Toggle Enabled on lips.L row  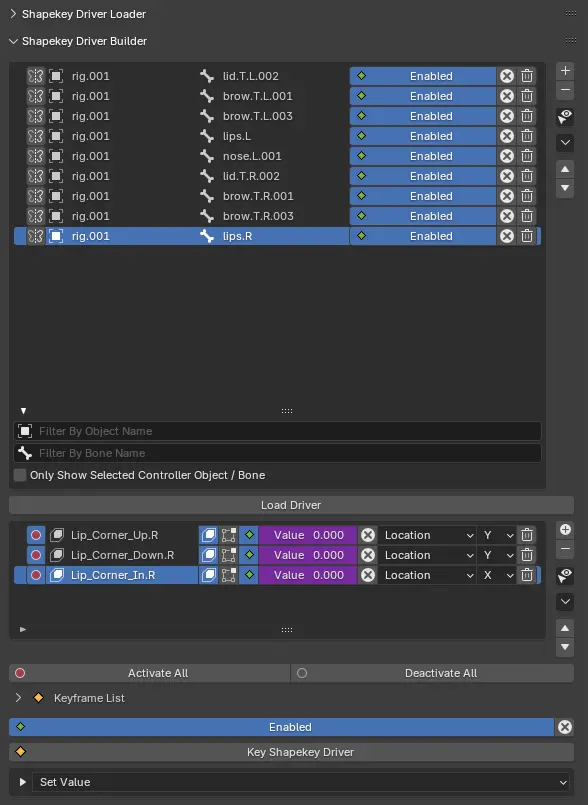[x=423, y=136]
